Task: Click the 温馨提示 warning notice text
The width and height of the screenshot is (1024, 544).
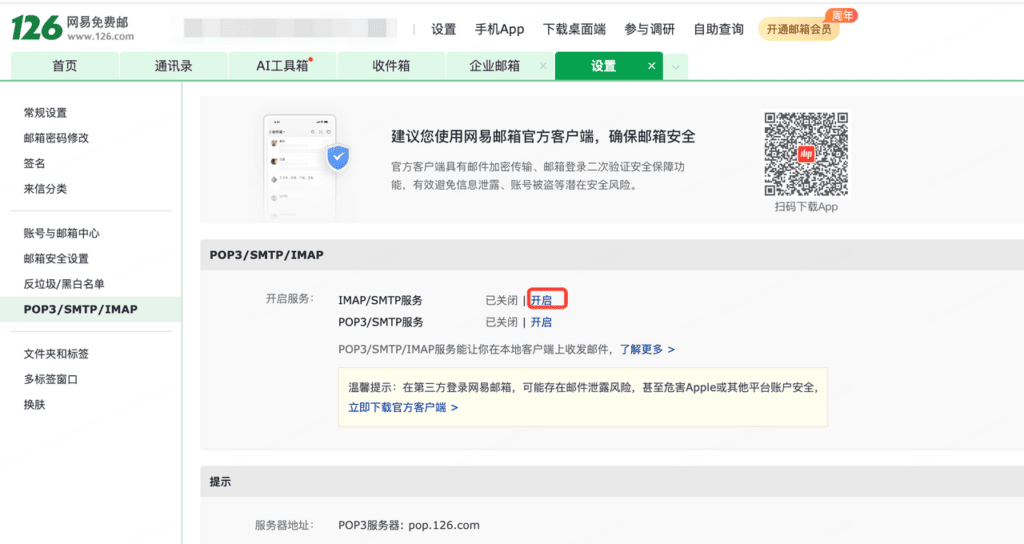Action: tap(583, 387)
